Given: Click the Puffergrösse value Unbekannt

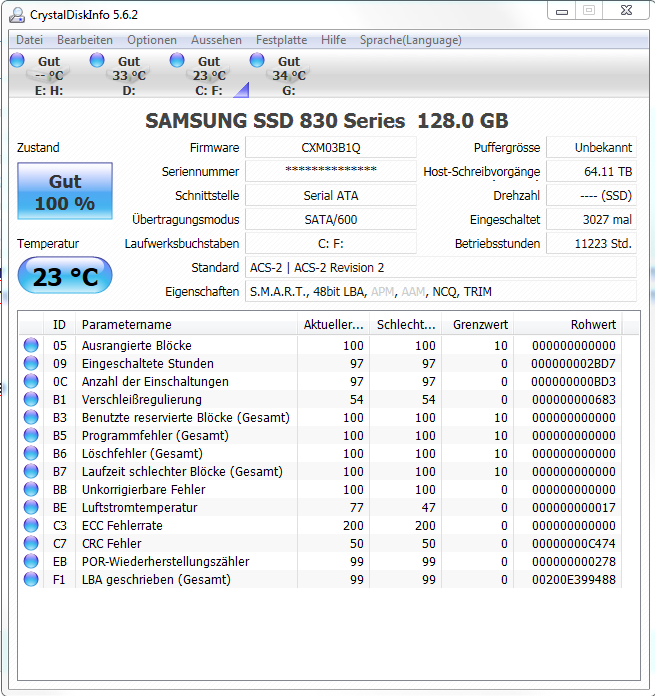Looking at the screenshot, I should pos(591,147).
